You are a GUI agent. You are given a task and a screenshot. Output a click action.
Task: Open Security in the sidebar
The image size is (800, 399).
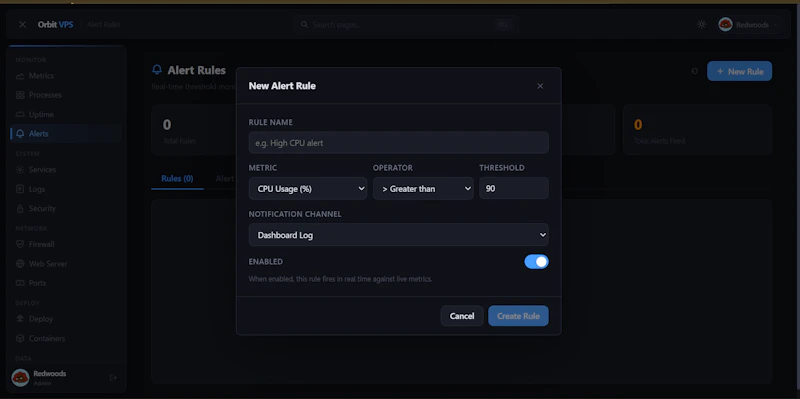[66, 208]
